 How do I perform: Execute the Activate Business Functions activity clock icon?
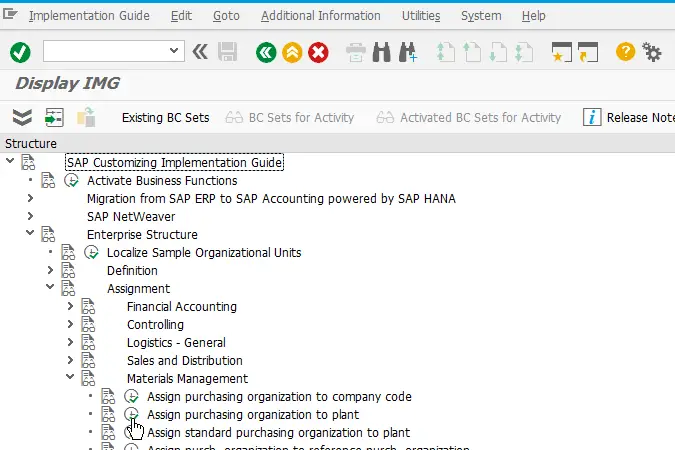pyautogui.click(x=71, y=180)
